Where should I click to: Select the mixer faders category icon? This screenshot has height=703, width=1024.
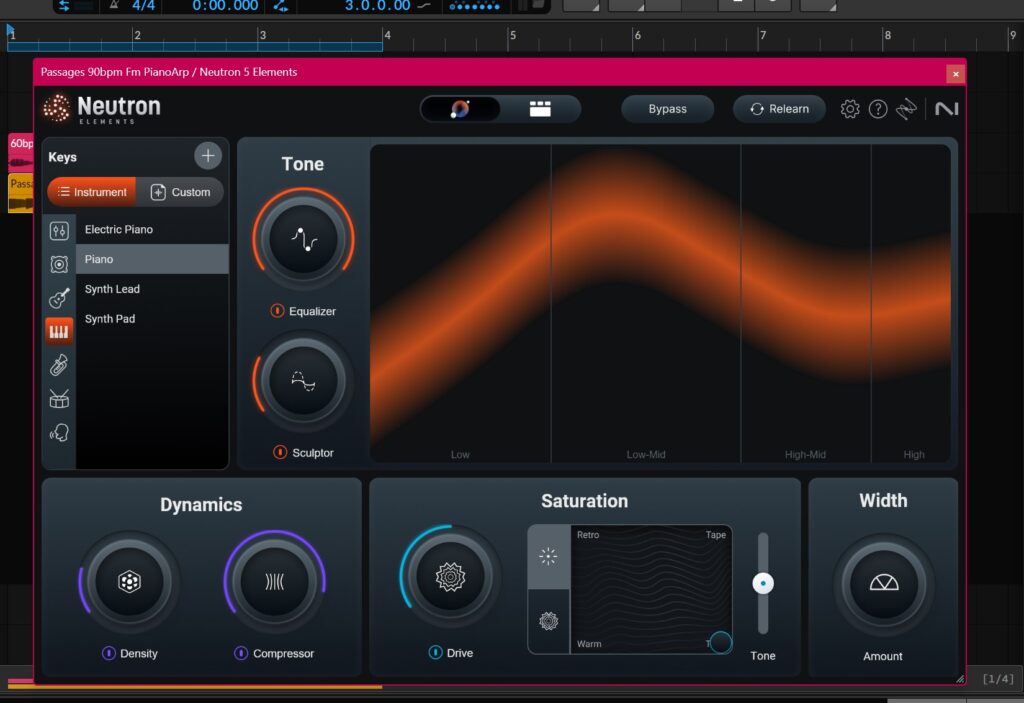pyautogui.click(x=59, y=231)
